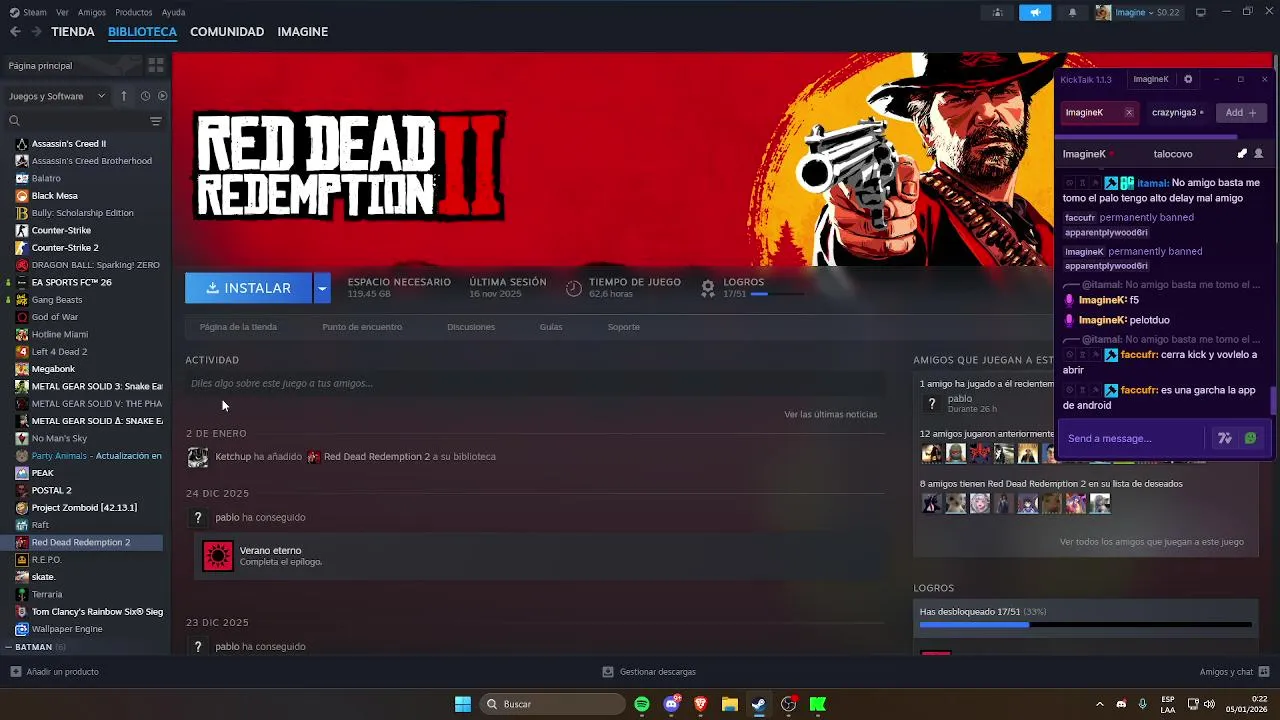
Task: Open Ver todos los amigos que juegan
Action: click(x=1152, y=542)
